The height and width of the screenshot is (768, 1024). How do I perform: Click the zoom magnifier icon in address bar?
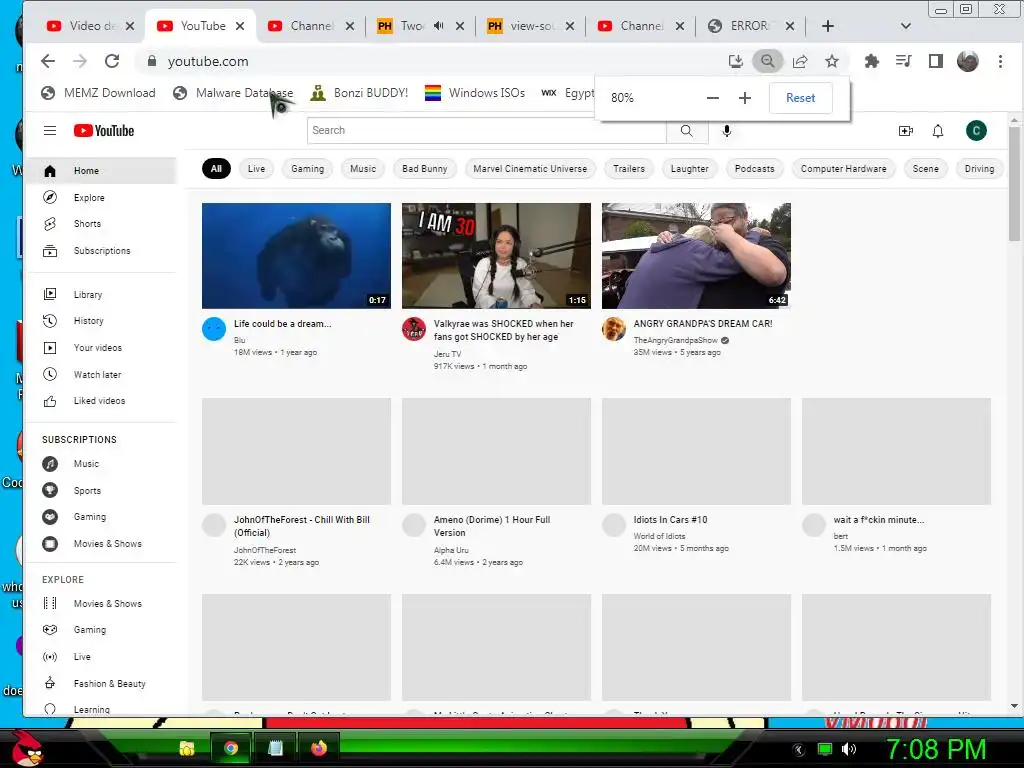coord(767,61)
